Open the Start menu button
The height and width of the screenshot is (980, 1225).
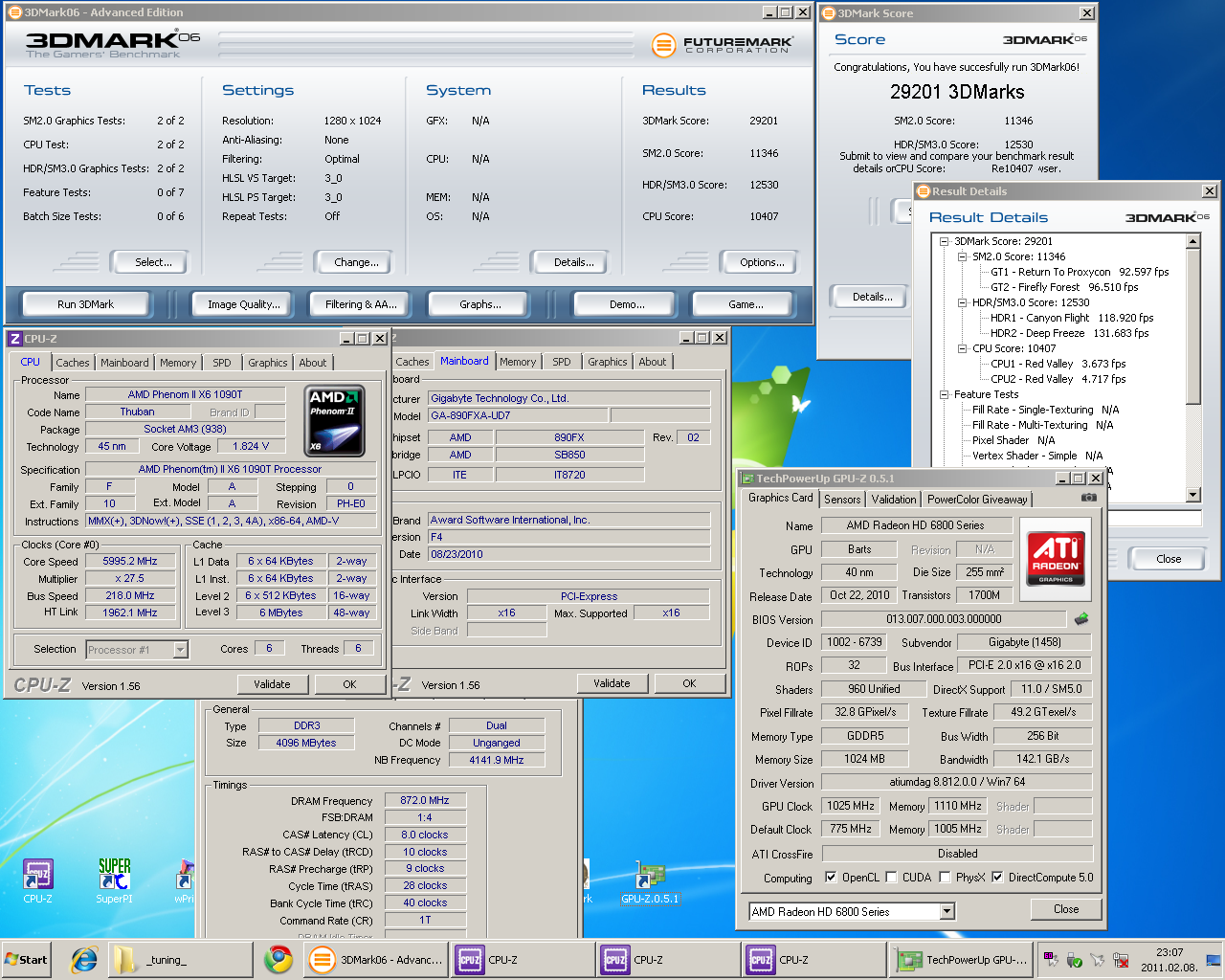coord(26,960)
